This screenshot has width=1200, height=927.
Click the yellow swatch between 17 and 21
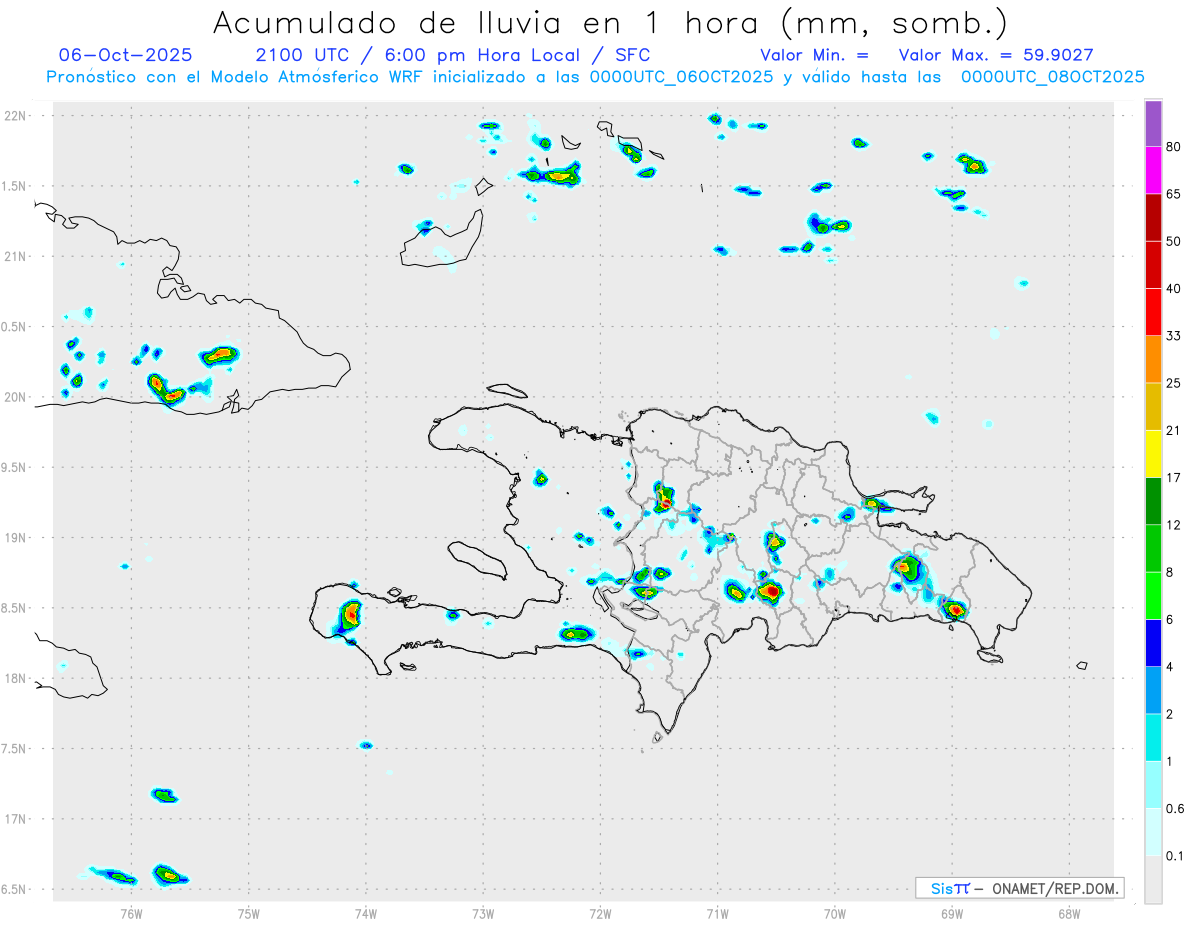(x=1153, y=454)
